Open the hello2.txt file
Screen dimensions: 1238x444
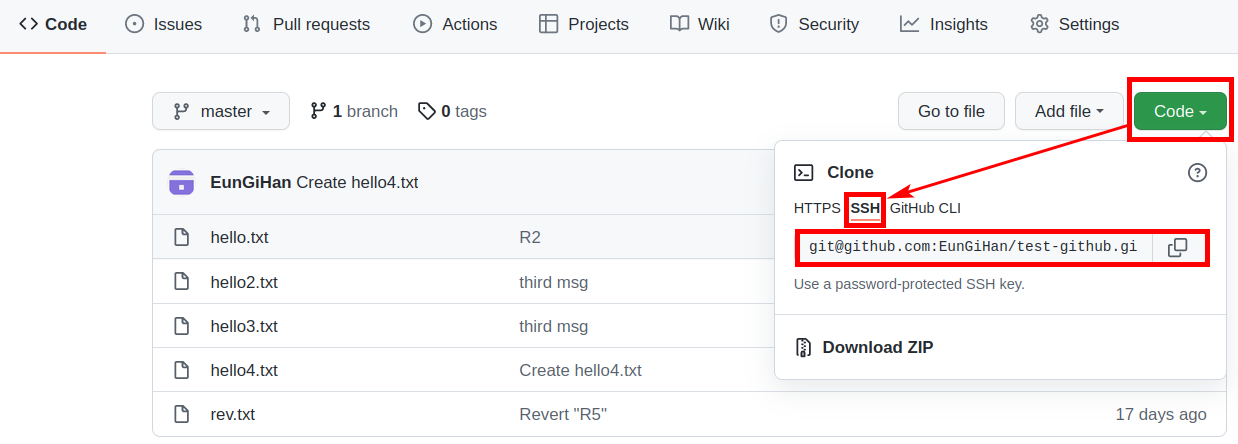pyautogui.click(x=244, y=282)
